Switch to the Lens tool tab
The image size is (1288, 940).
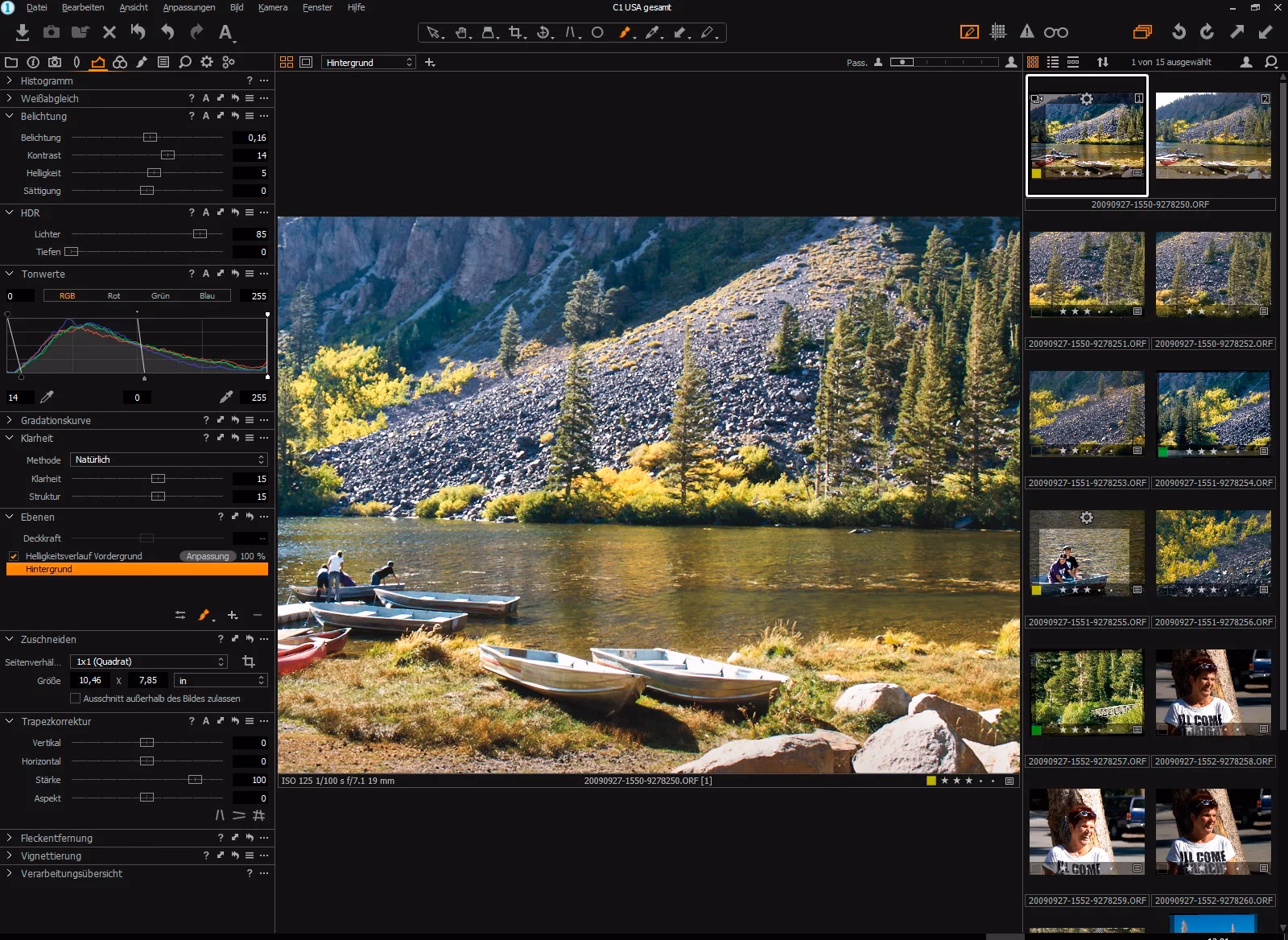pos(76,61)
